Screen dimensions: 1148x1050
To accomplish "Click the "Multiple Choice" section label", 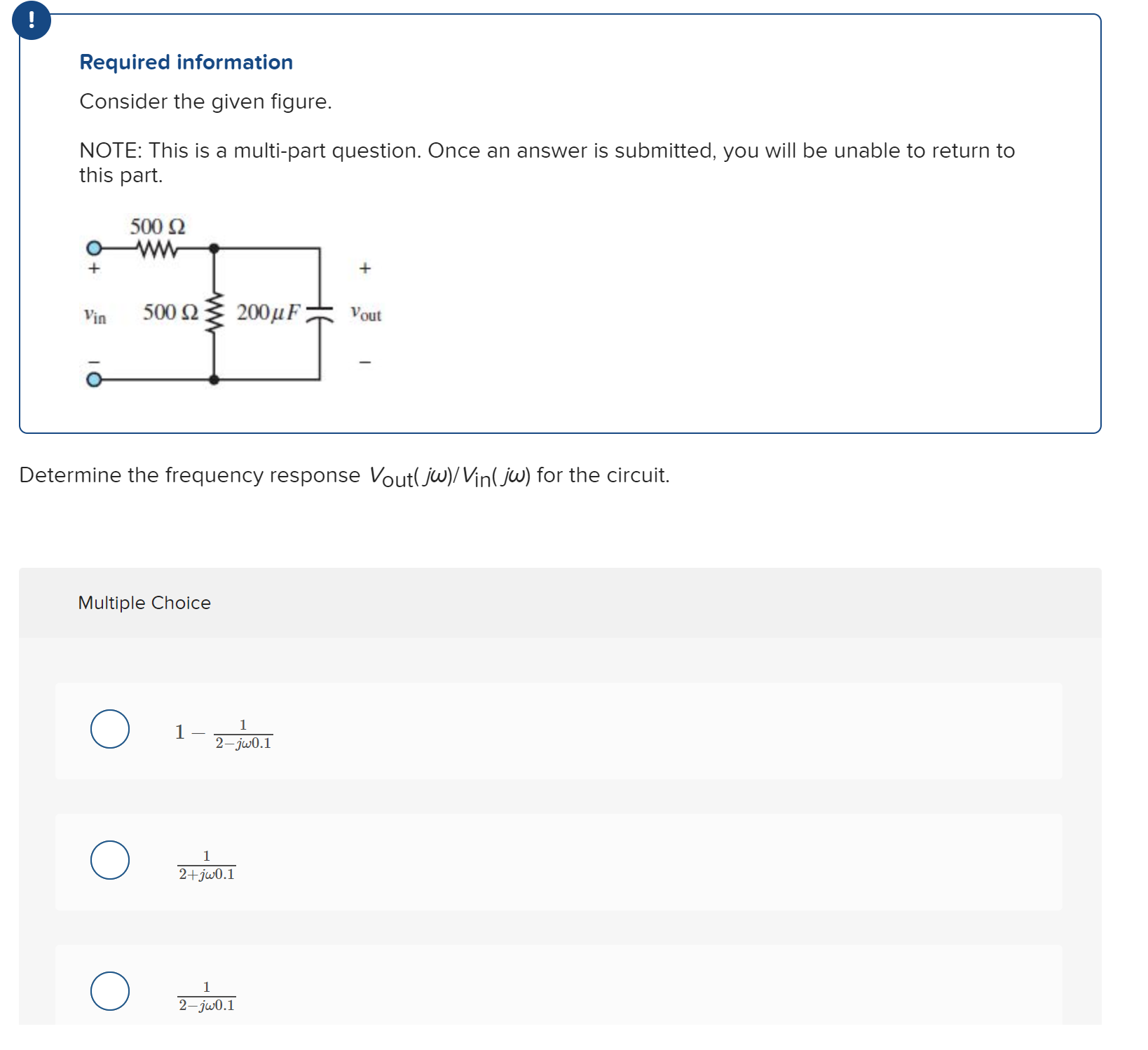I will tap(144, 603).
